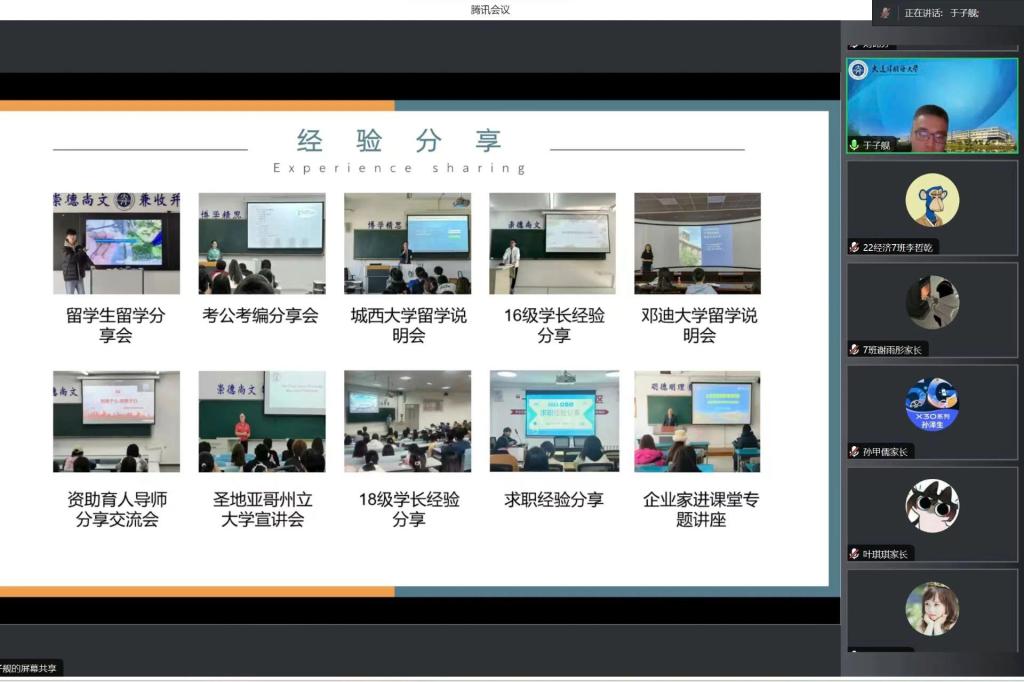Select the X30 series avatar of 孙甲儁家长
This screenshot has width=1024, height=682.
pos(932,404)
